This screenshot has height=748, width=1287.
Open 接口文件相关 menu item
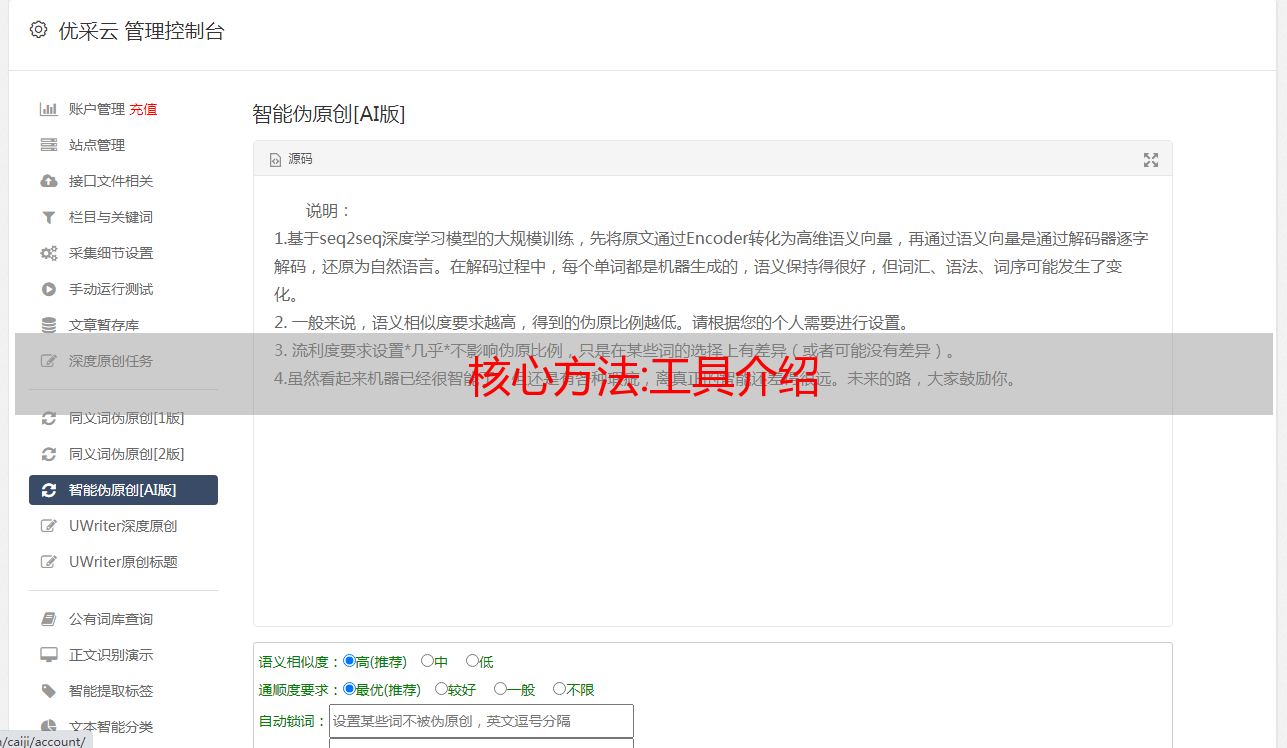click(111, 181)
